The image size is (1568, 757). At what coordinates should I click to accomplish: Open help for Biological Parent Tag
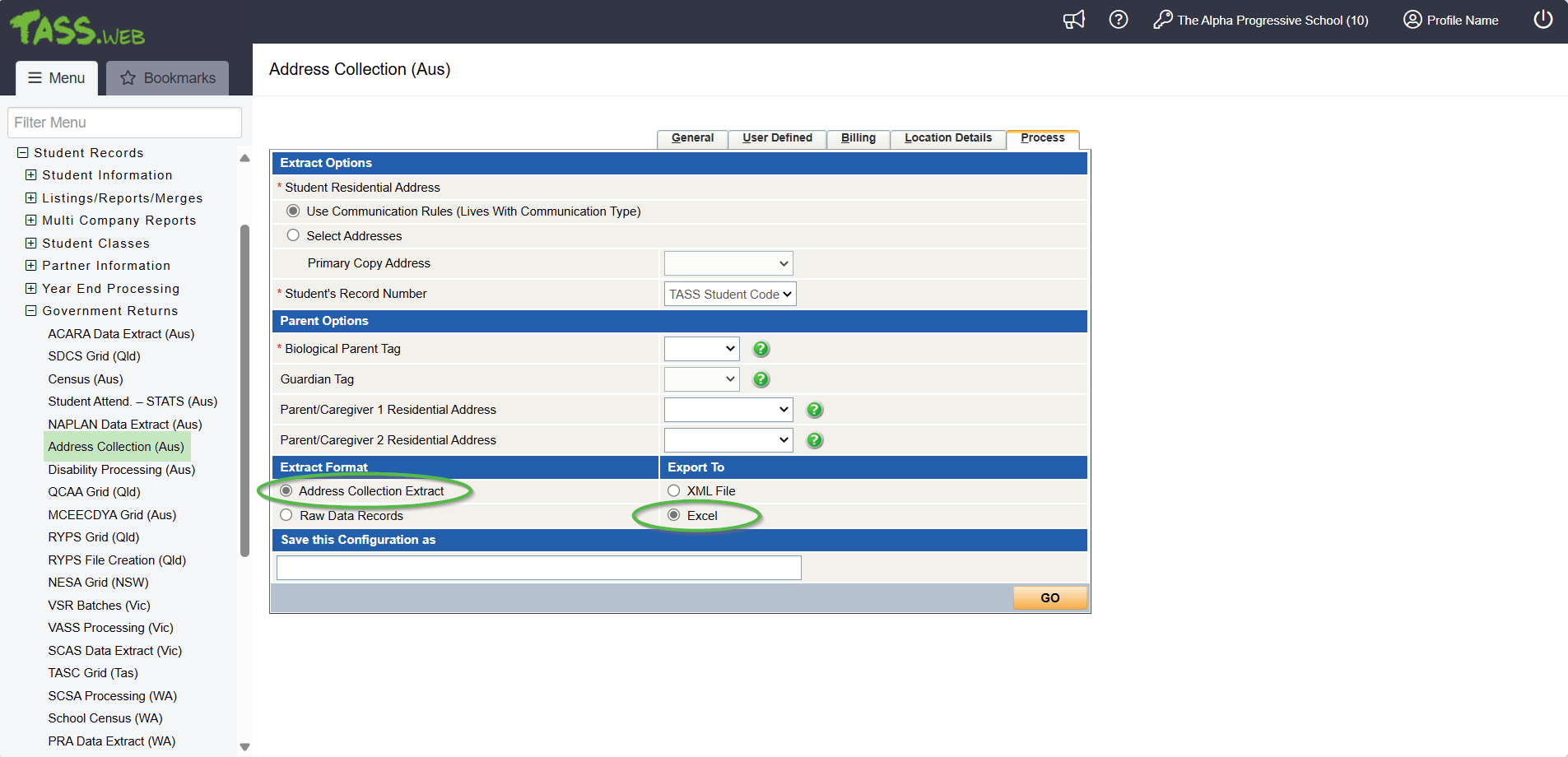click(x=761, y=349)
